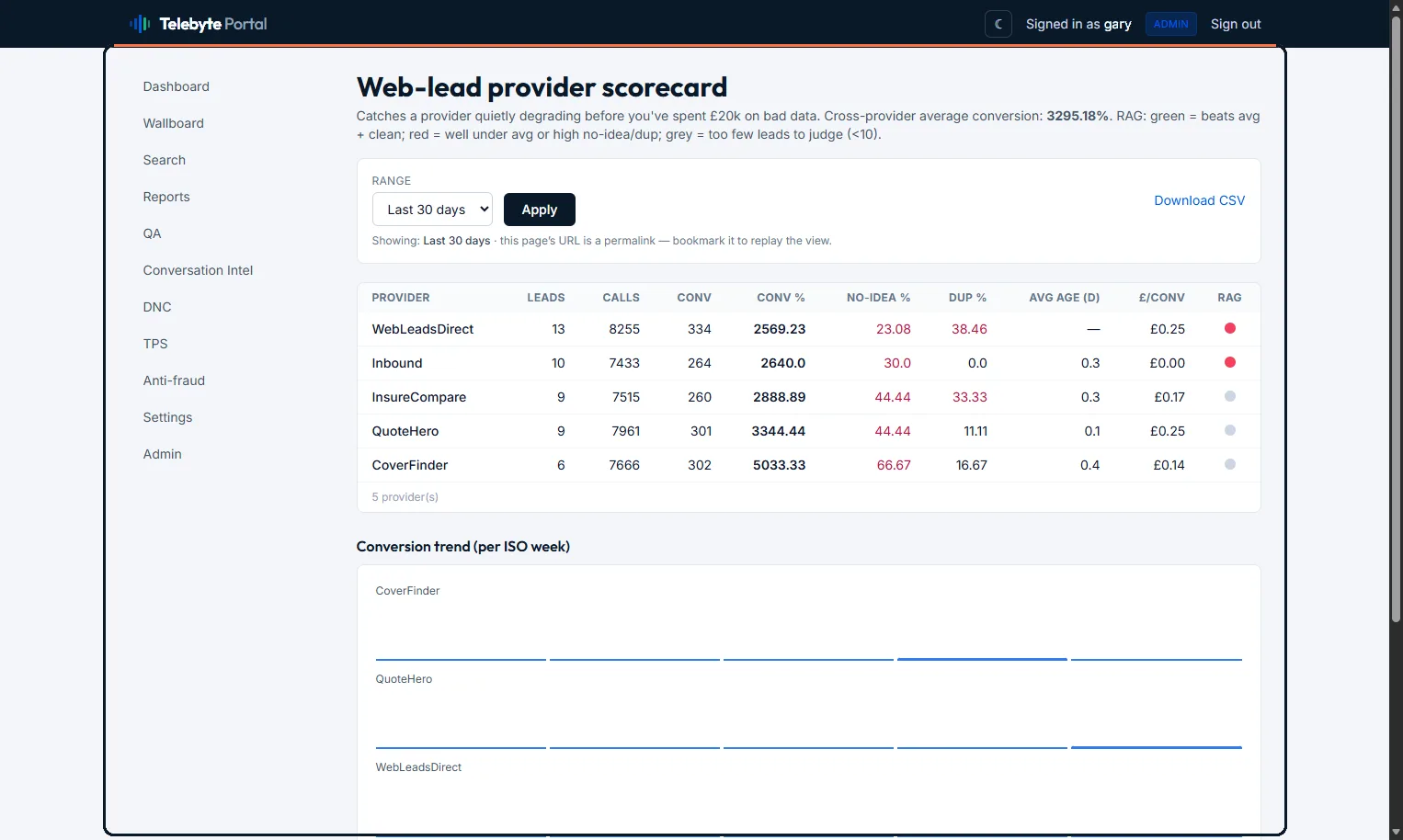Open the Anti-fraud section
This screenshot has height=840, width=1403.
click(174, 380)
